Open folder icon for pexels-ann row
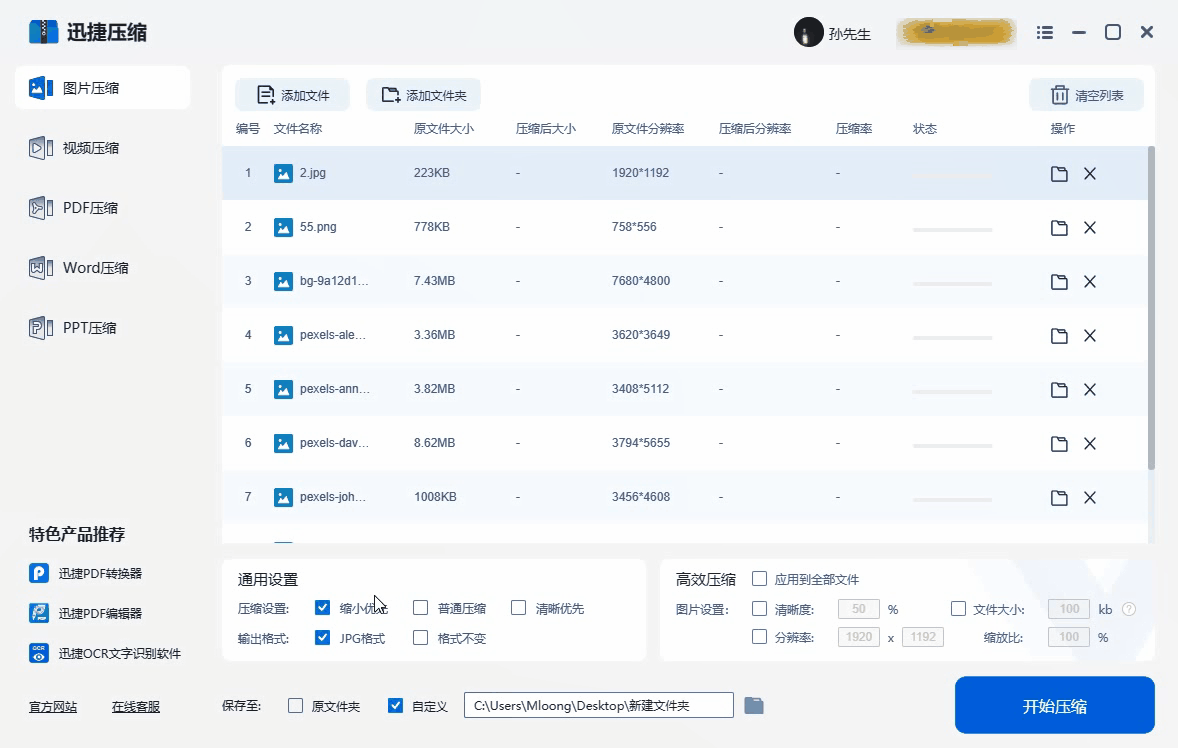Viewport: 1178px width, 748px height. click(x=1059, y=390)
